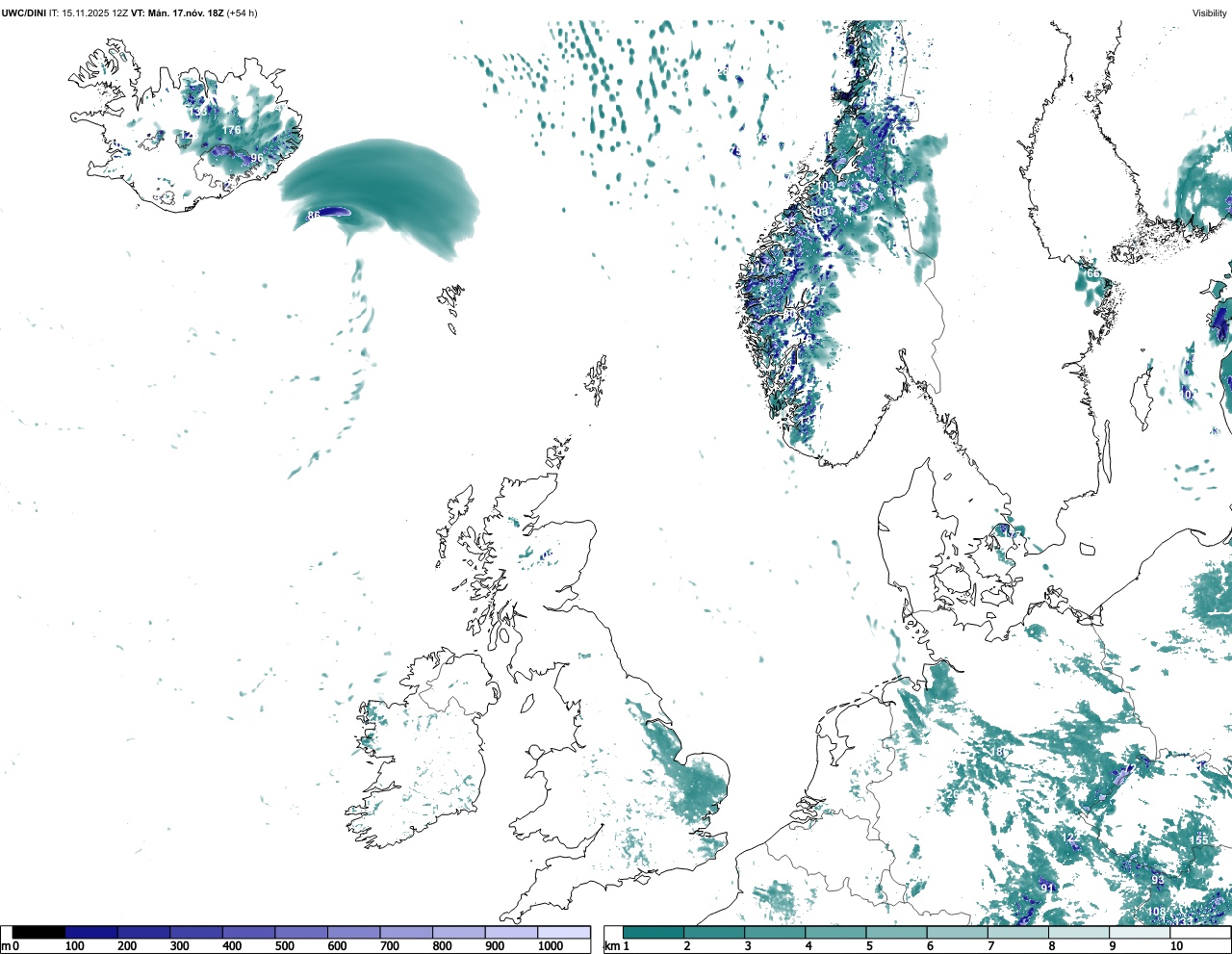Click the 'UWC/DINI' model label
The width and height of the screenshot is (1232, 954).
(24, 13)
